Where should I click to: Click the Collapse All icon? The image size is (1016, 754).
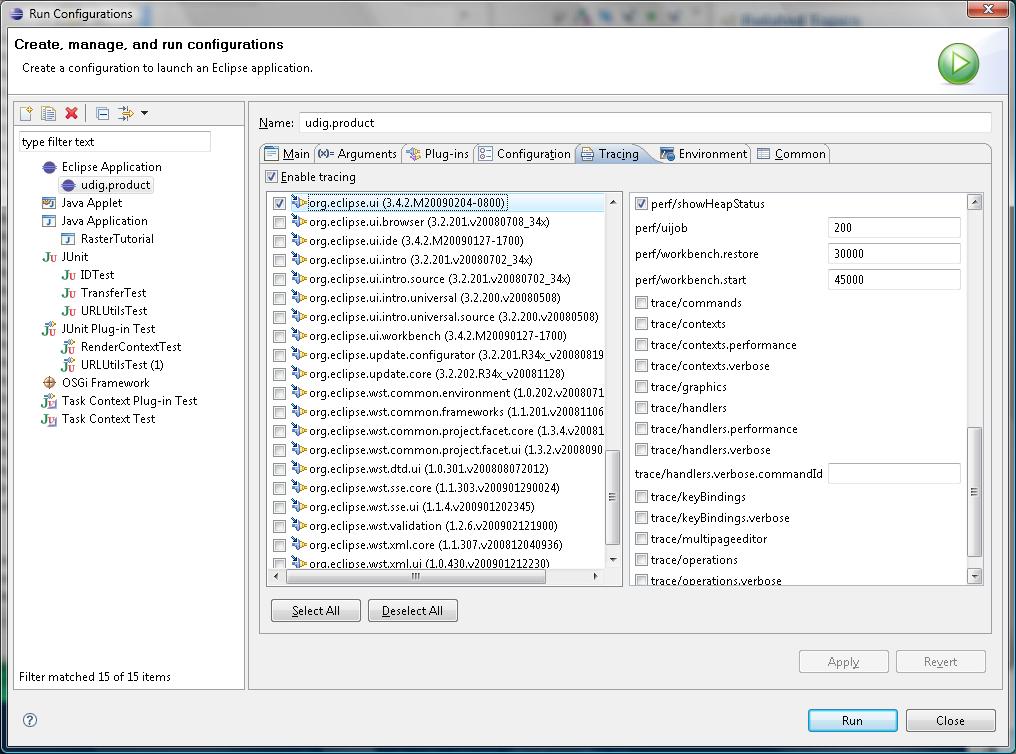102,113
